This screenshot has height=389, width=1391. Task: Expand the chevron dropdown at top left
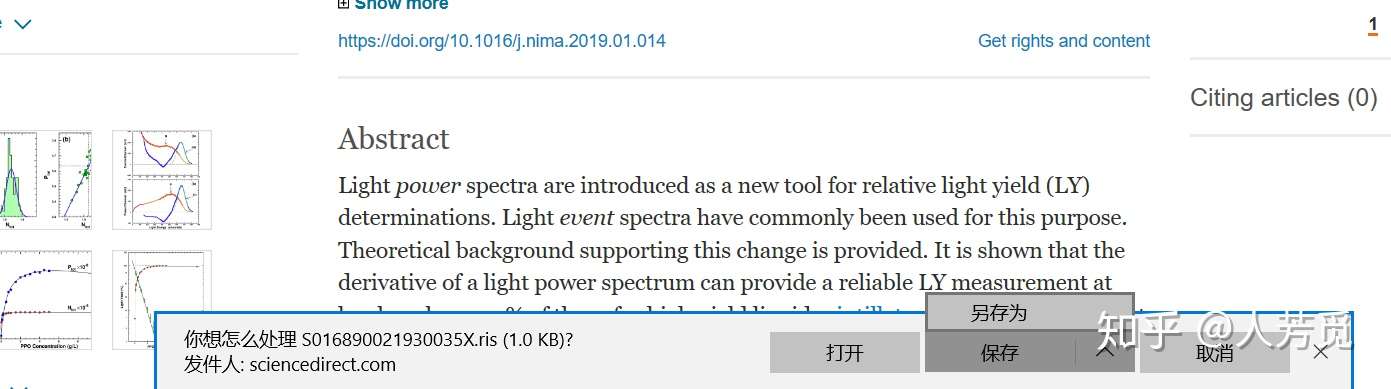point(22,24)
